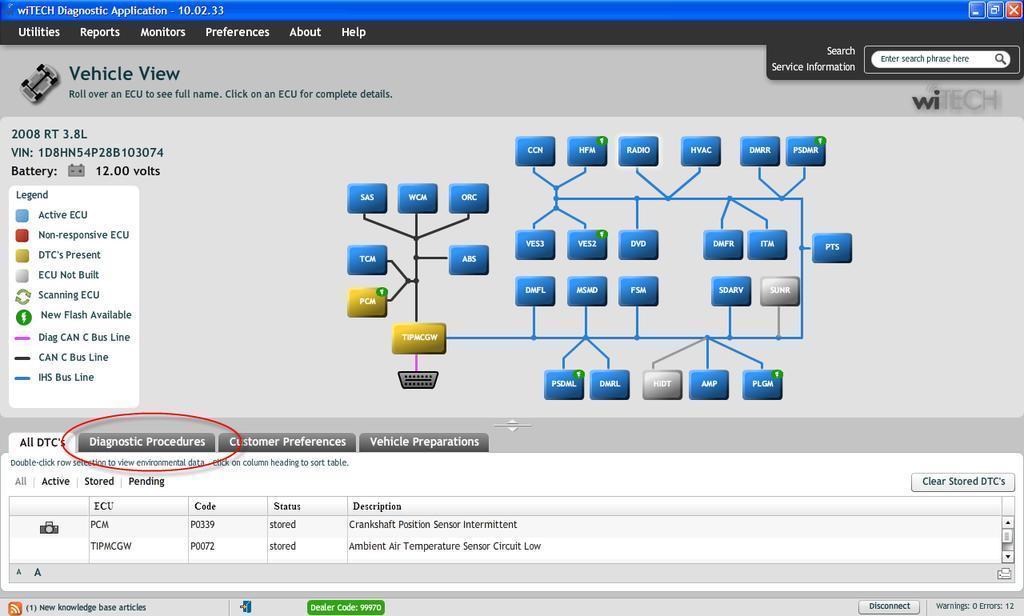
Task: Select the FSM ECU node
Action: click(638, 291)
